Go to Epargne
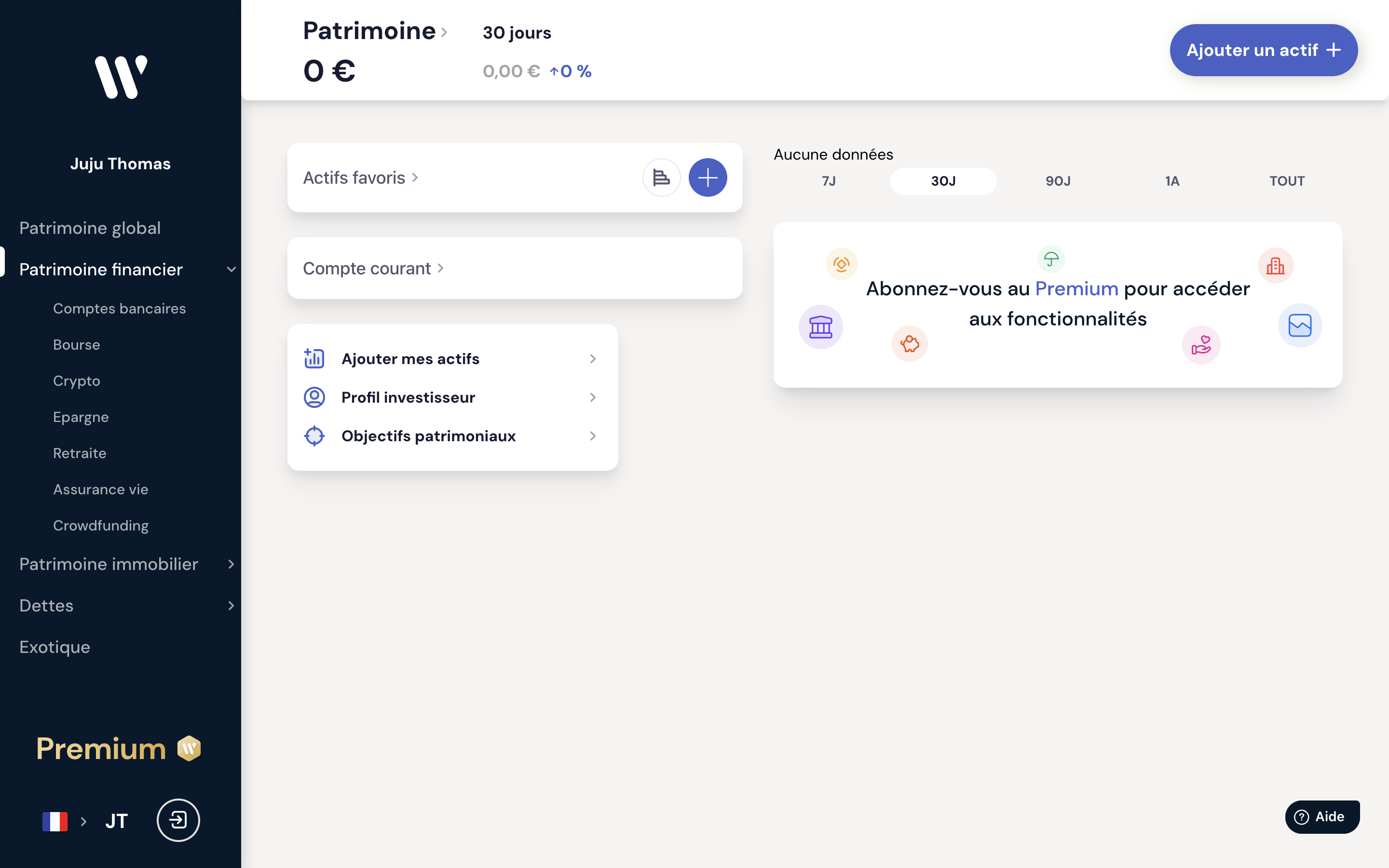 click(81, 417)
